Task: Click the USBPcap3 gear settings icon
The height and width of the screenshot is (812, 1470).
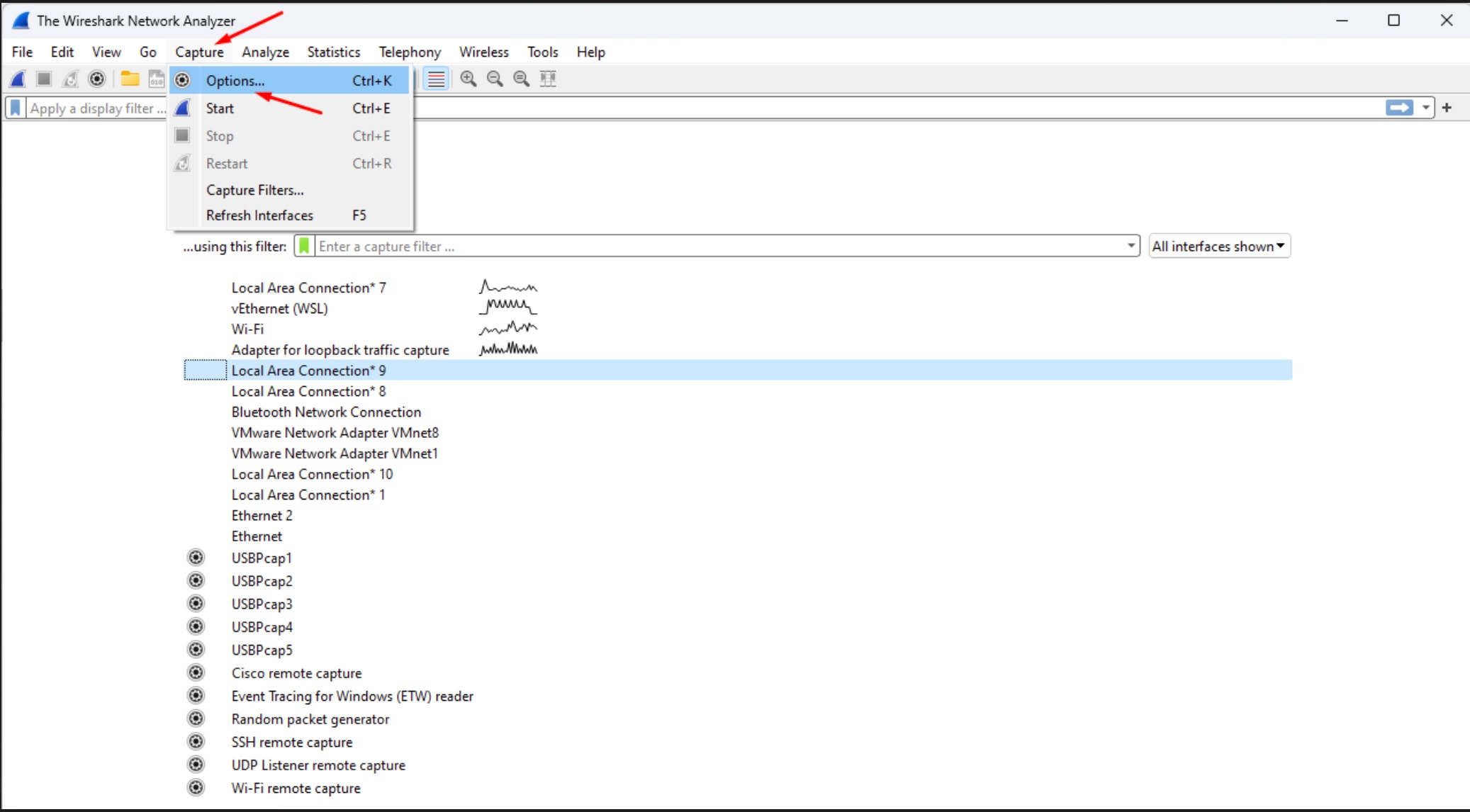Action: (x=196, y=604)
